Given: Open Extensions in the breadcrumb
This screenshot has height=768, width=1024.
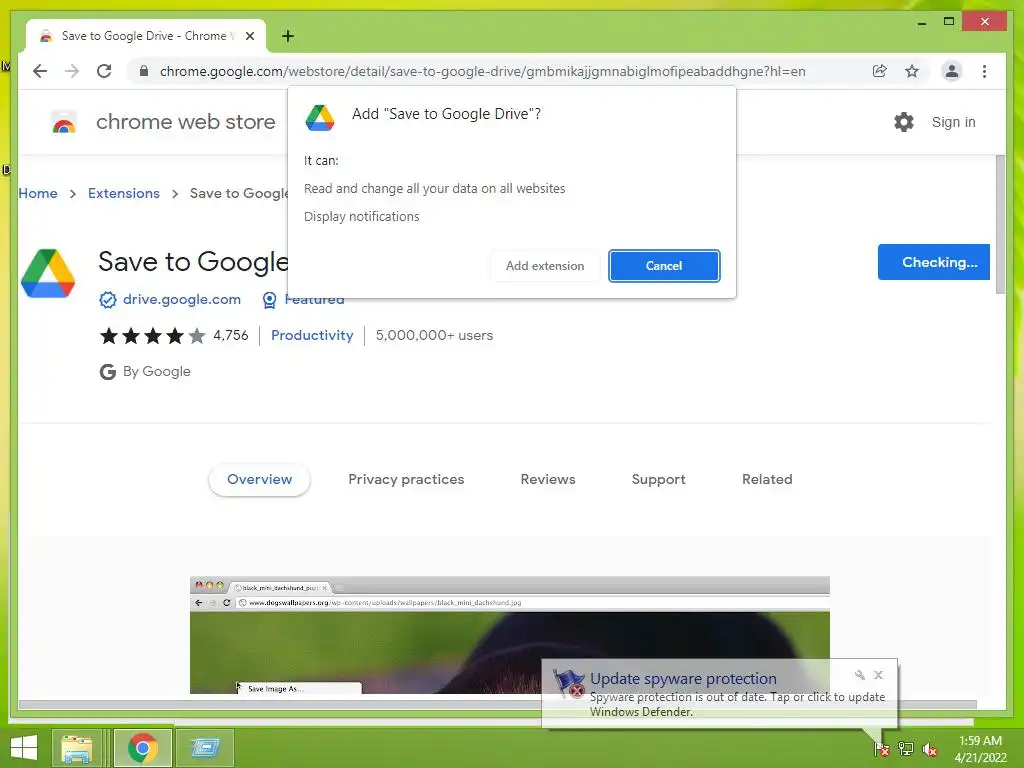Looking at the screenshot, I should pyautogui.click(x=123, y=193).
